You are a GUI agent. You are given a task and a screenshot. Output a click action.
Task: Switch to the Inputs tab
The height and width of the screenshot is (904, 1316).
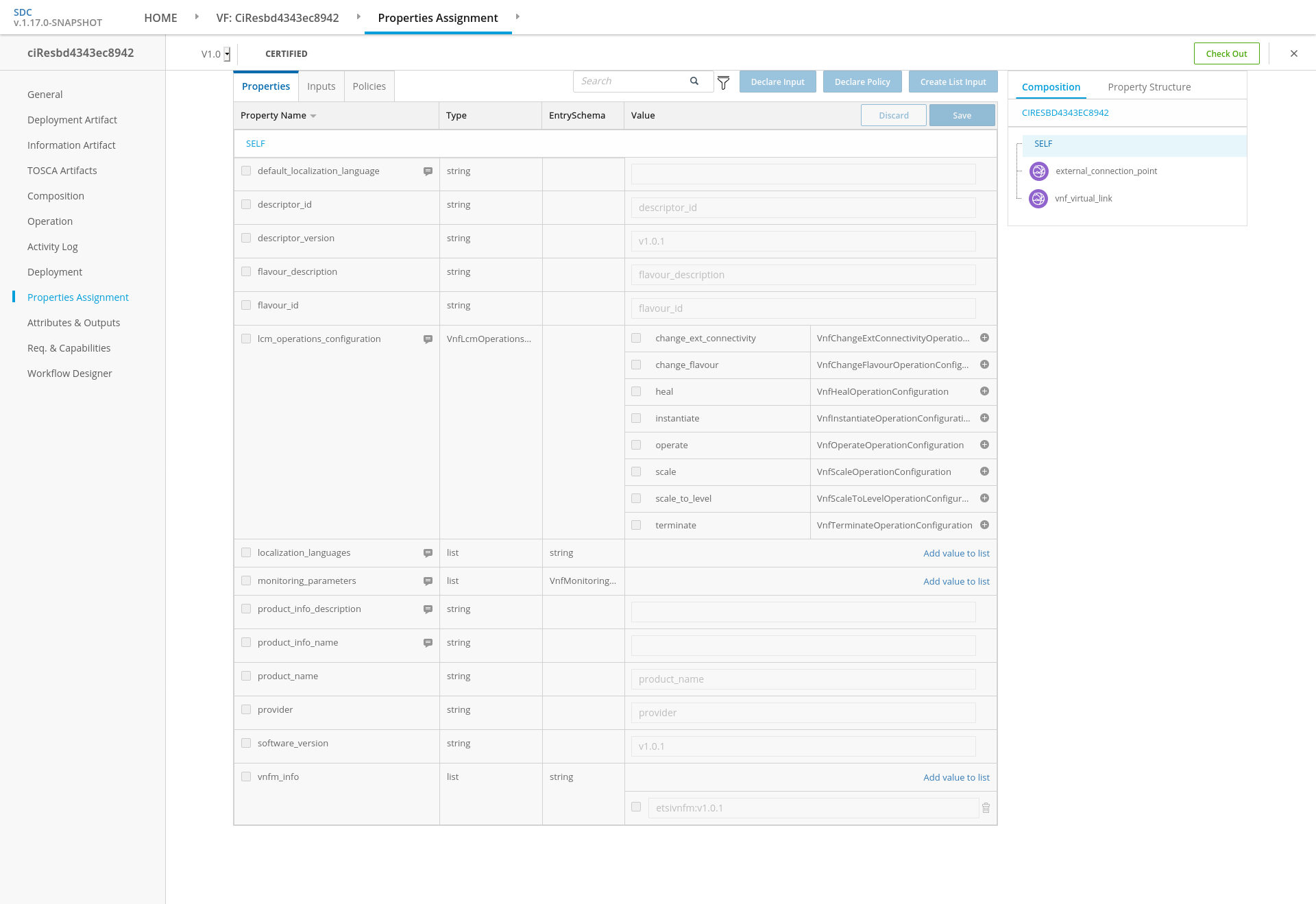pos(321,86)
